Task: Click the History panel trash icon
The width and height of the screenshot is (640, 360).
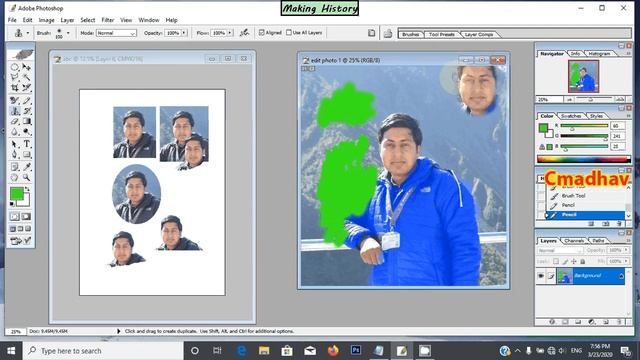Action: click(619, 224)
